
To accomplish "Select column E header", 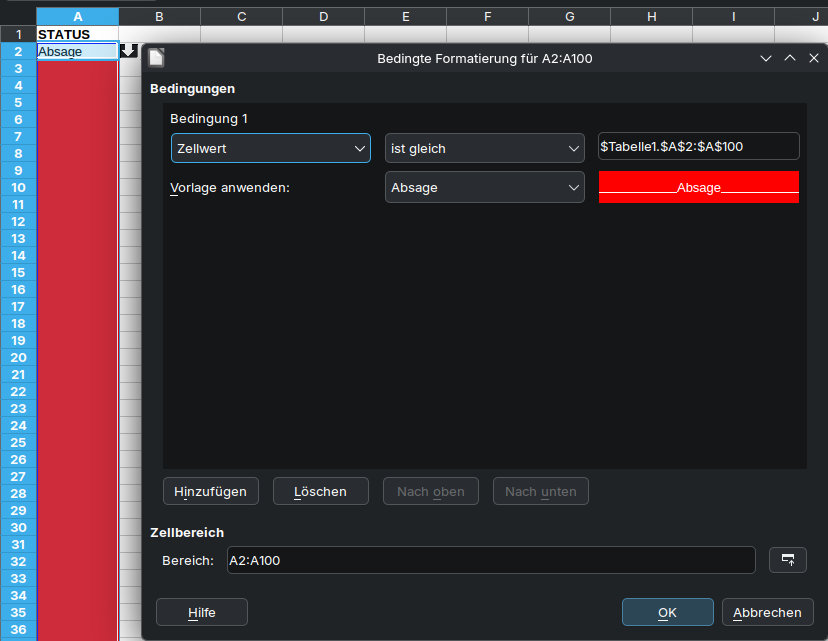I will (406, 17).
